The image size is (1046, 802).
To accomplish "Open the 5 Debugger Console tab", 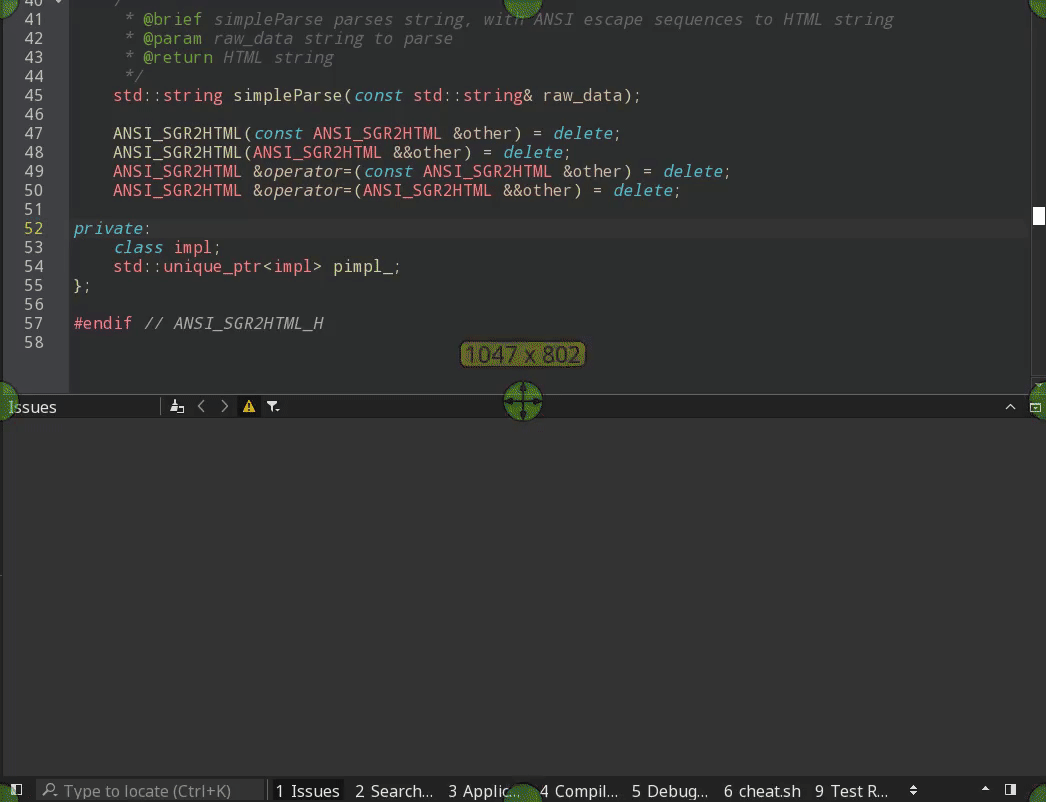I will click(670, 791).
